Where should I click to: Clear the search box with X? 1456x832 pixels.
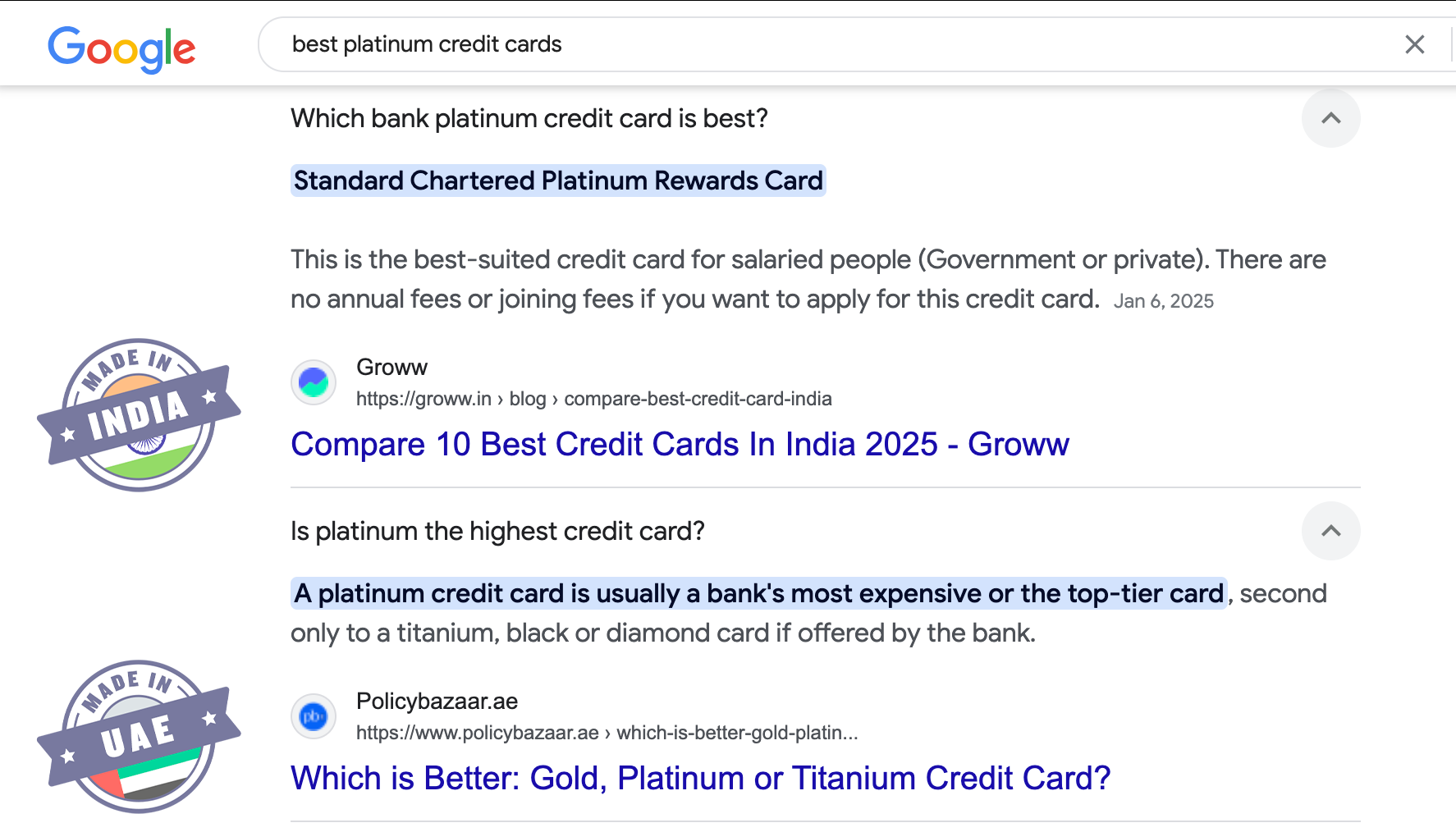pyautogui.click(x=1414, y=44)
